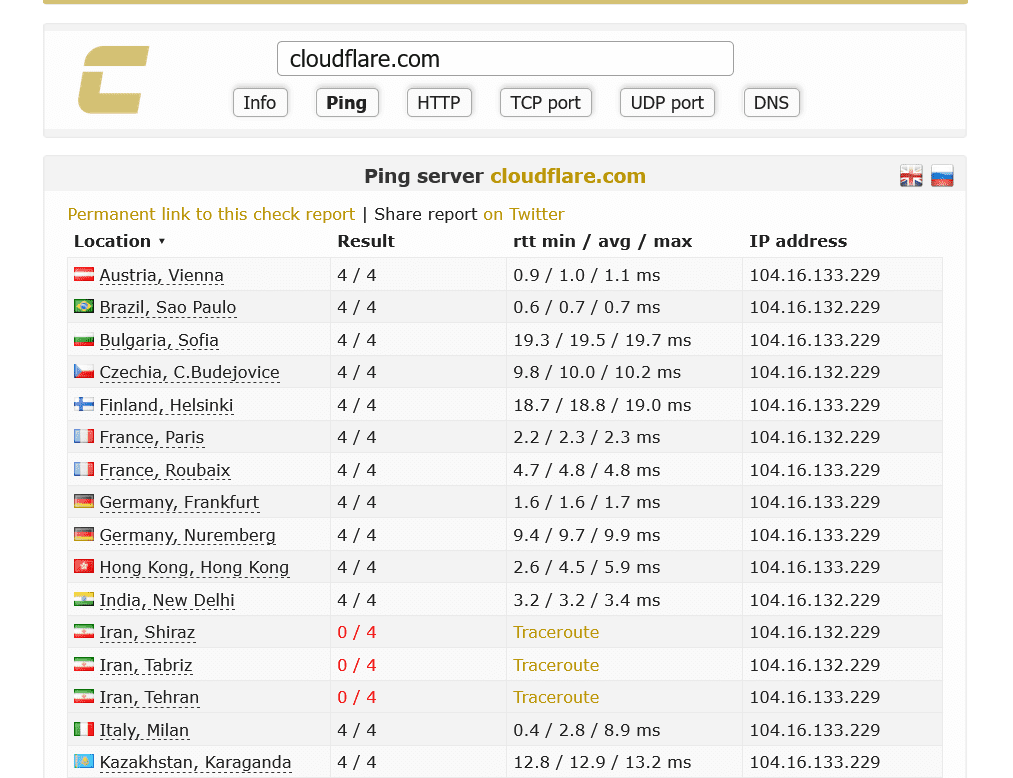Open Traceroute for Iran, Shiraz
The width and height of the screenshot is (1013, 778).
(x=556, y=632)
